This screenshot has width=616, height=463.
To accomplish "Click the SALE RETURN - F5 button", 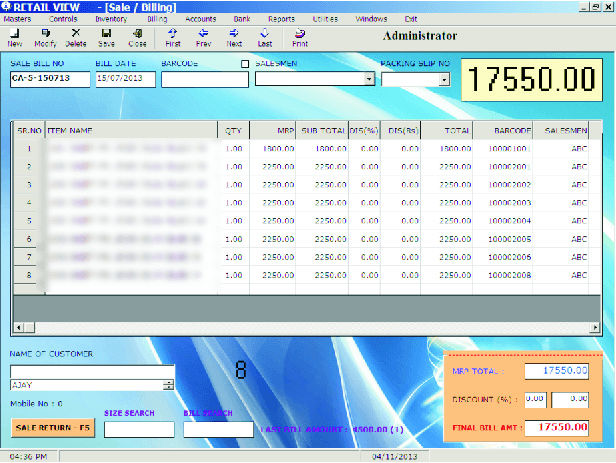I will click(x=53, y=428).
